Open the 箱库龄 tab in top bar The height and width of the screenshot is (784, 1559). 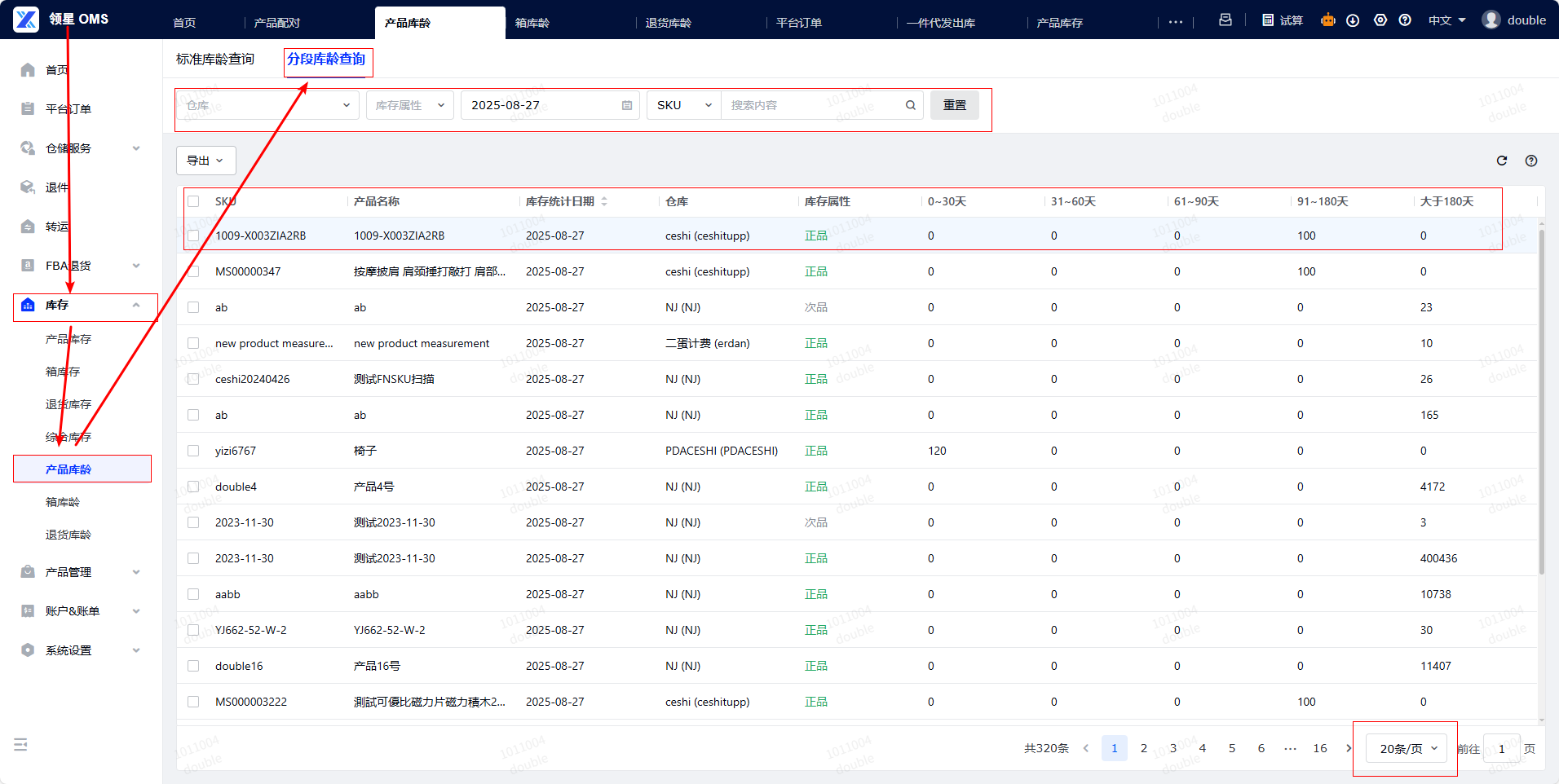(532, 23)
